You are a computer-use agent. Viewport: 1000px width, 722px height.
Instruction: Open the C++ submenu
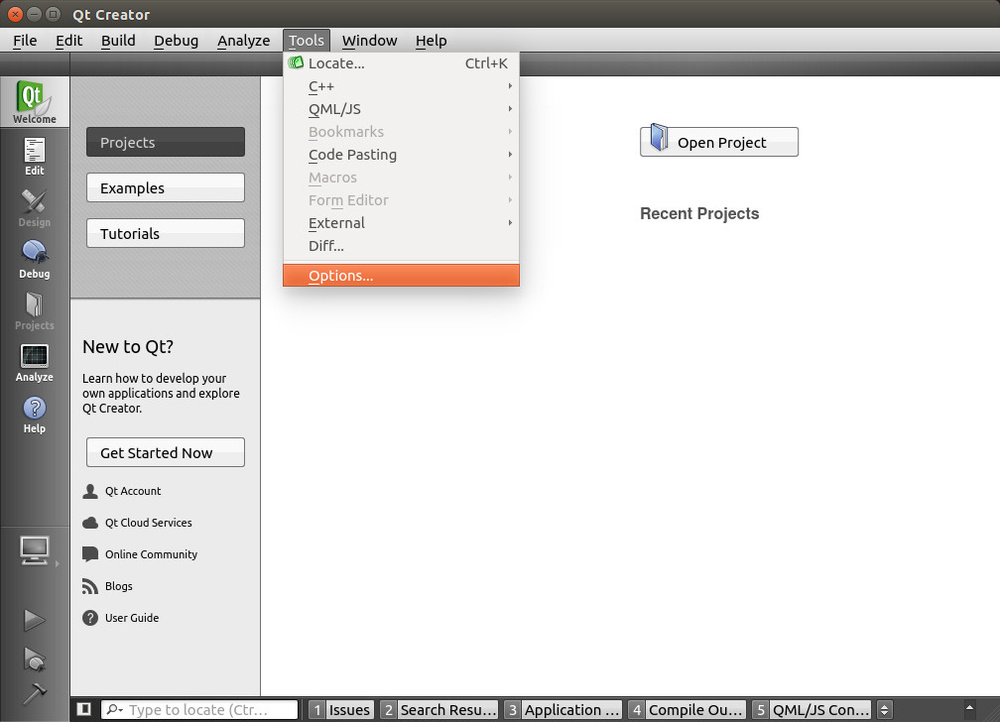pyautogui.click(x=401, y=86)
